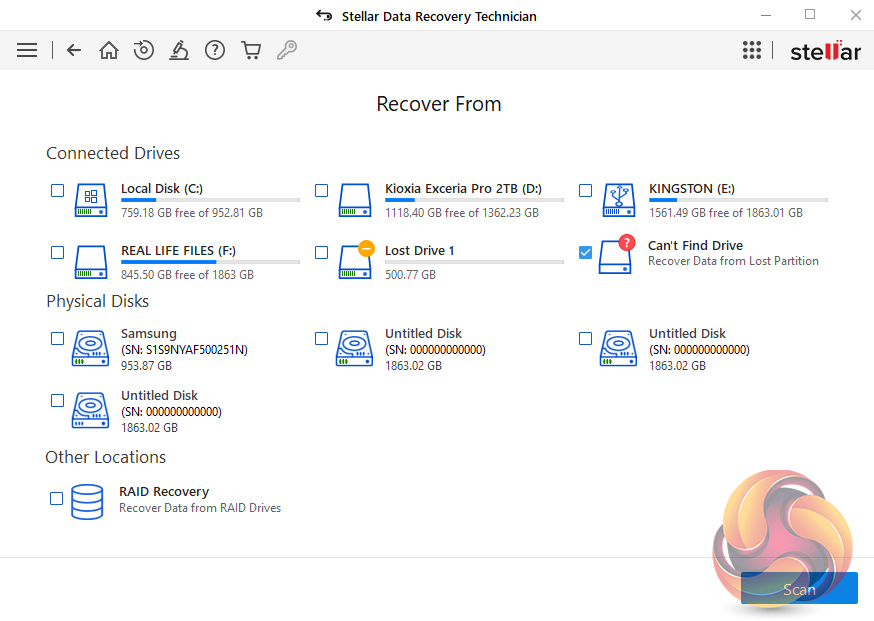Select the KINGSTON (E:) label
874x621 pixels.
[692, 188]
